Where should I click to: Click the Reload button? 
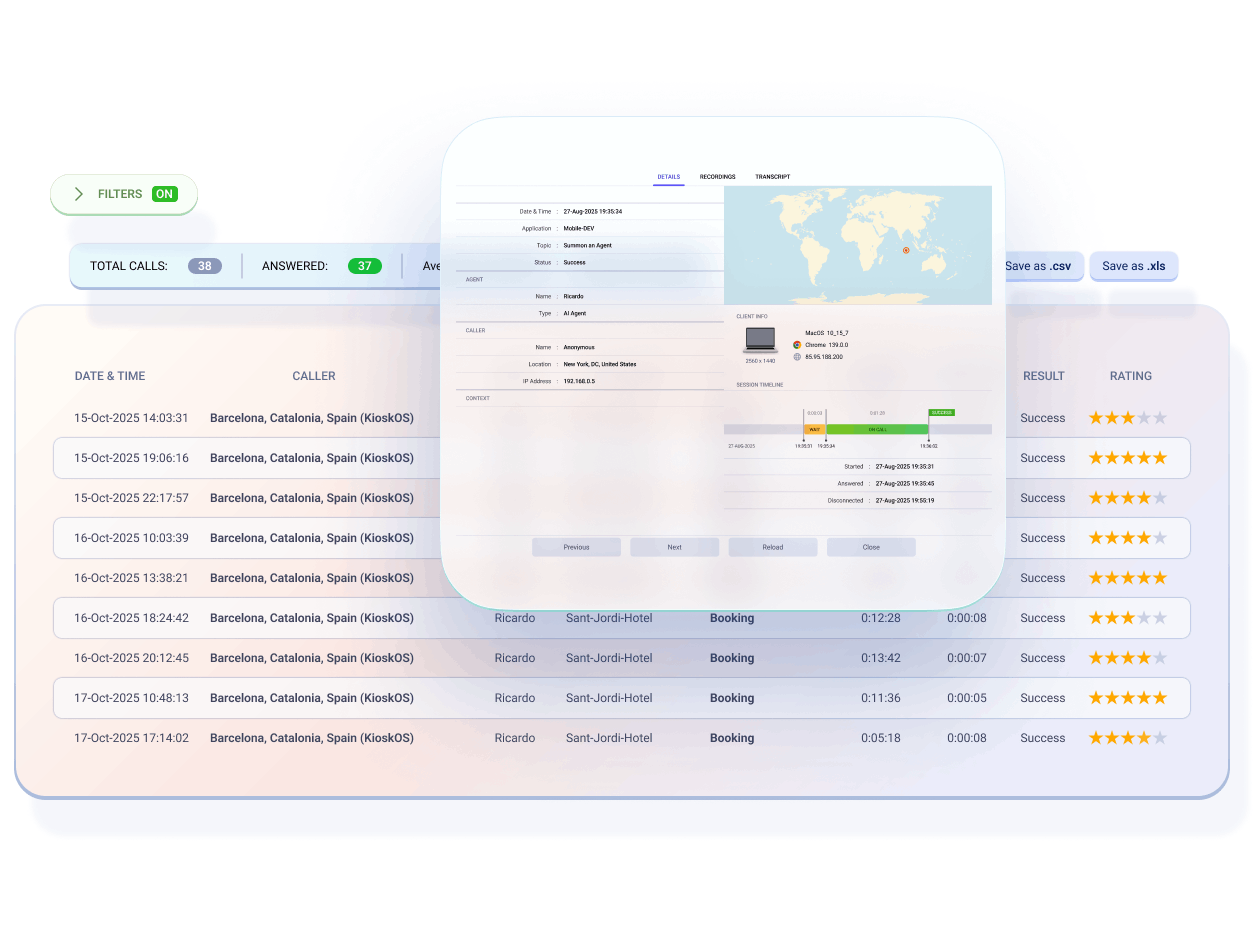point(772,547)
